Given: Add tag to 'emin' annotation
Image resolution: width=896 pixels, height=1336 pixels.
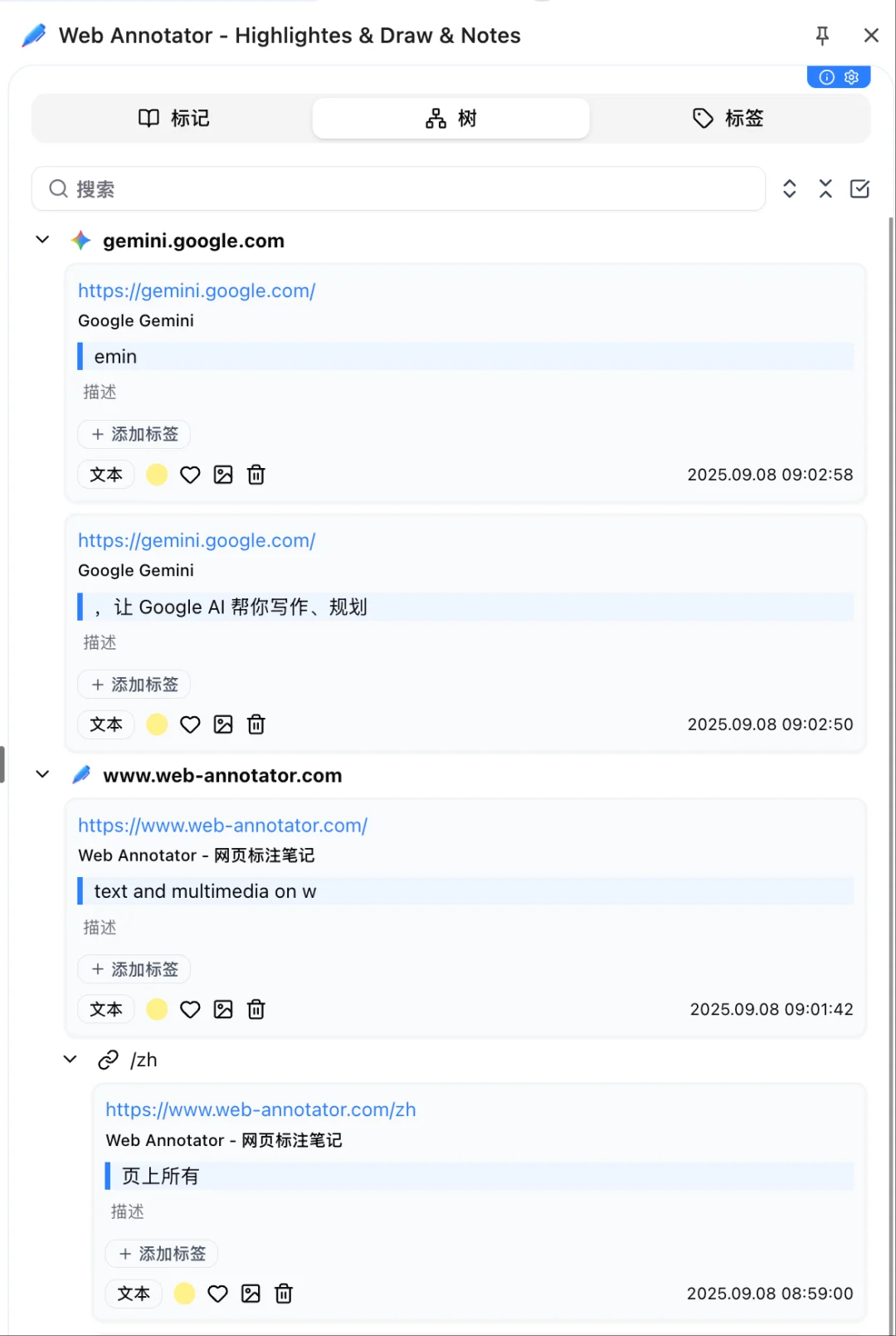Looking at the screenshot, I should [x=134, y=434].
